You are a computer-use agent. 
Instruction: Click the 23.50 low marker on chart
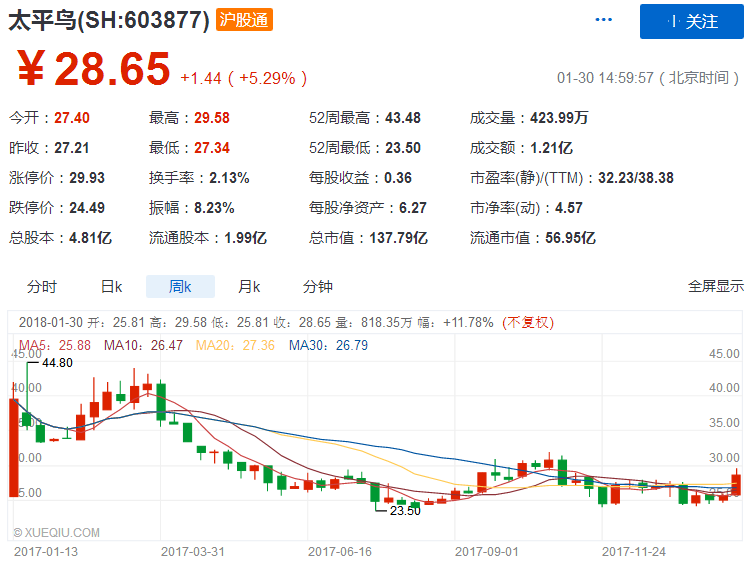click(405, 511)
